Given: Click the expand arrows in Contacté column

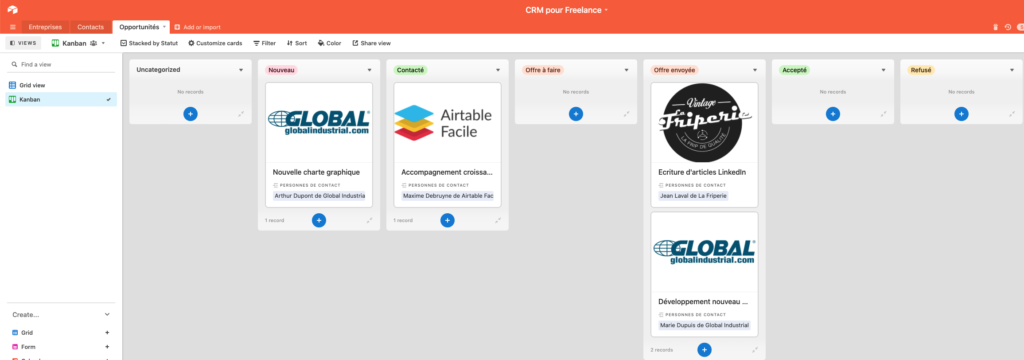Looking at the screenshot, I should [x=498, y=220].
